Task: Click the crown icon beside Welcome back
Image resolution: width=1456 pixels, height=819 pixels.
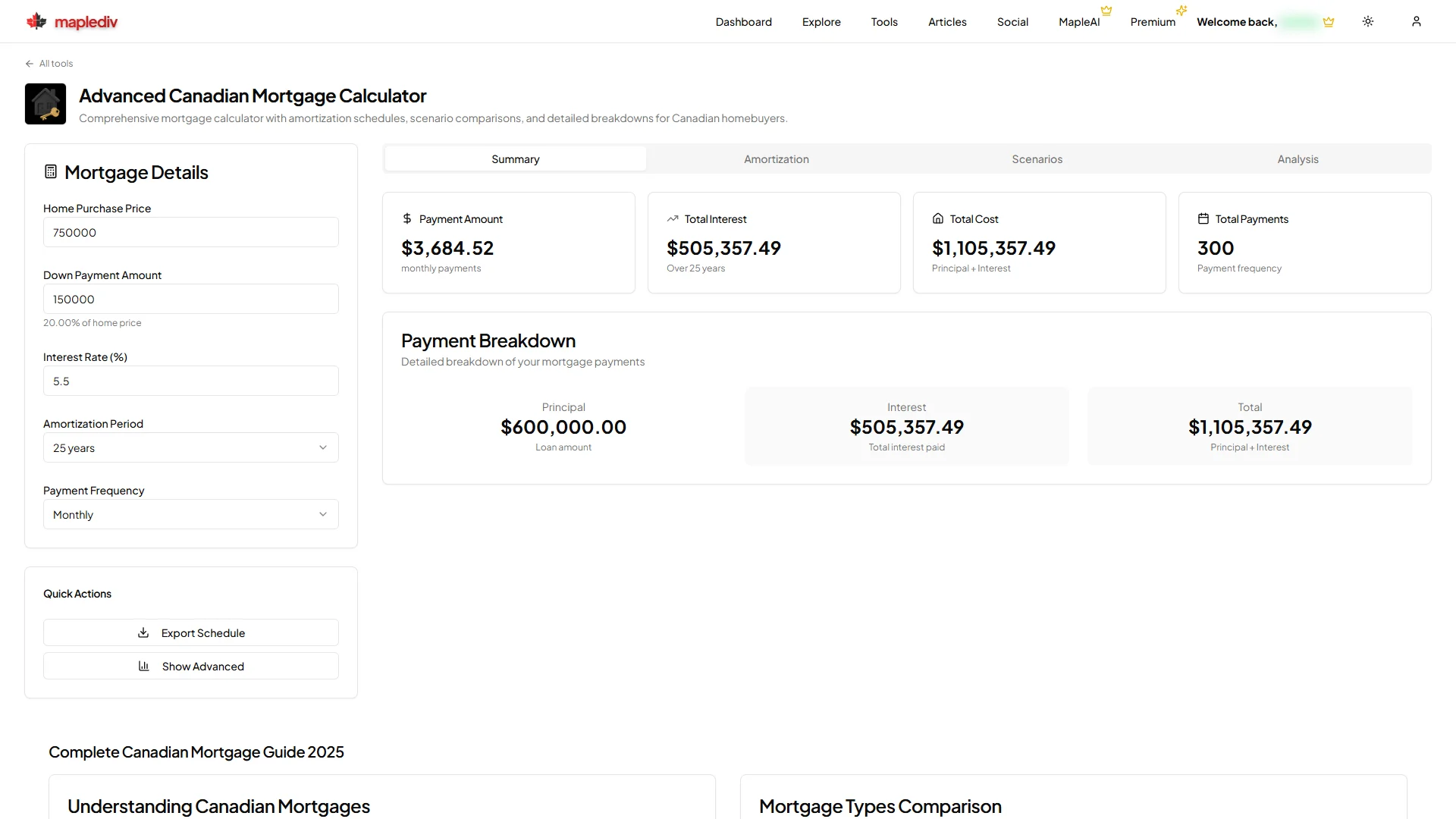Action: point(1329,22)
